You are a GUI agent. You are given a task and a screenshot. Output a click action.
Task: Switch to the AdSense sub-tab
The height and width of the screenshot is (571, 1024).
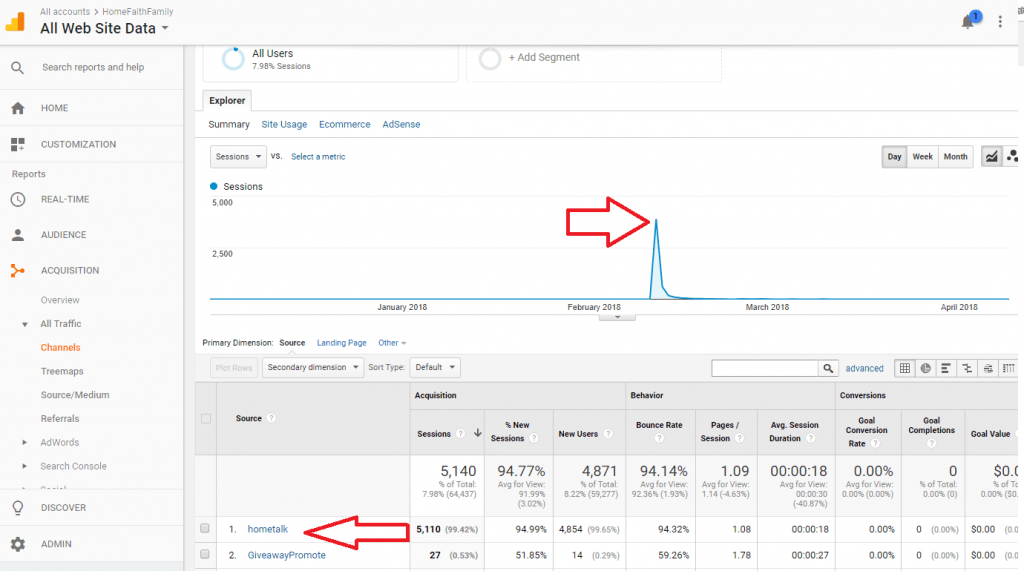(x=401, y=124)
